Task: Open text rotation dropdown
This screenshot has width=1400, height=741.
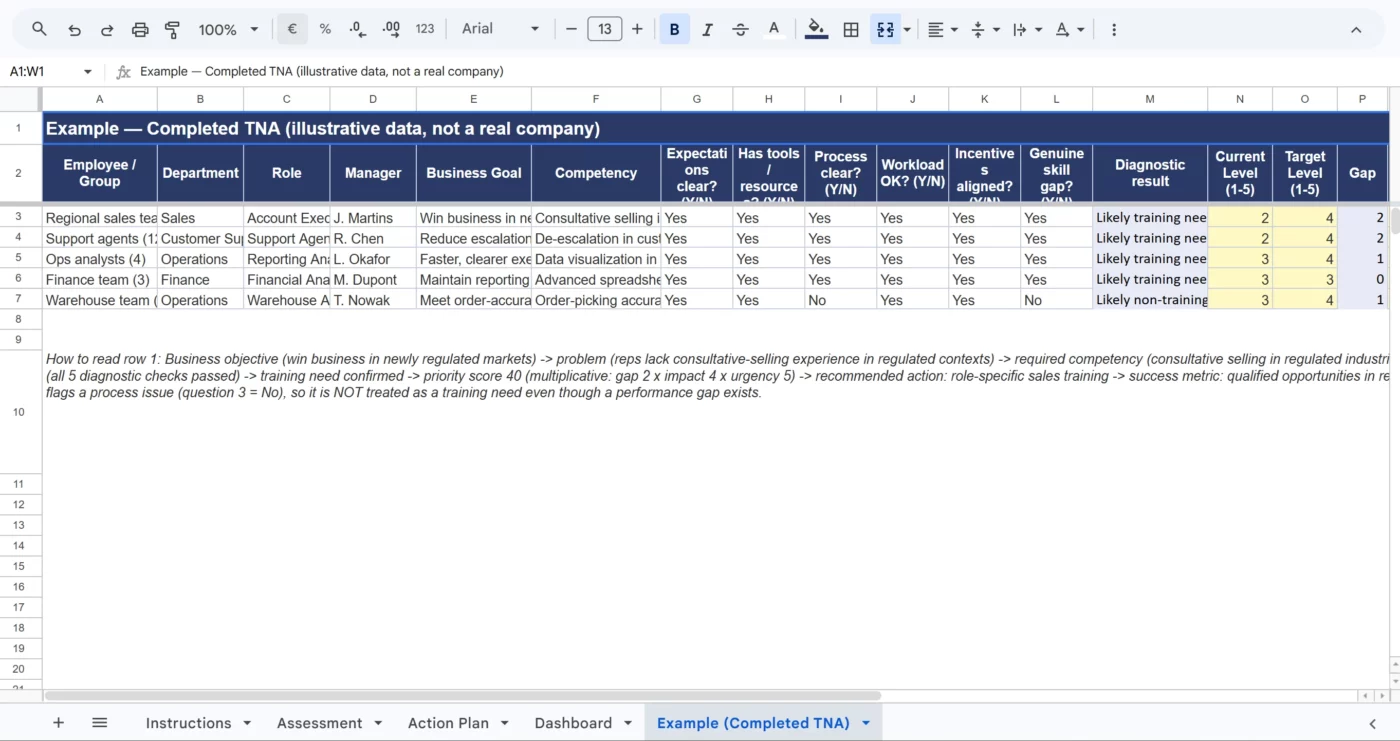Action: (x=1069, y=30)
